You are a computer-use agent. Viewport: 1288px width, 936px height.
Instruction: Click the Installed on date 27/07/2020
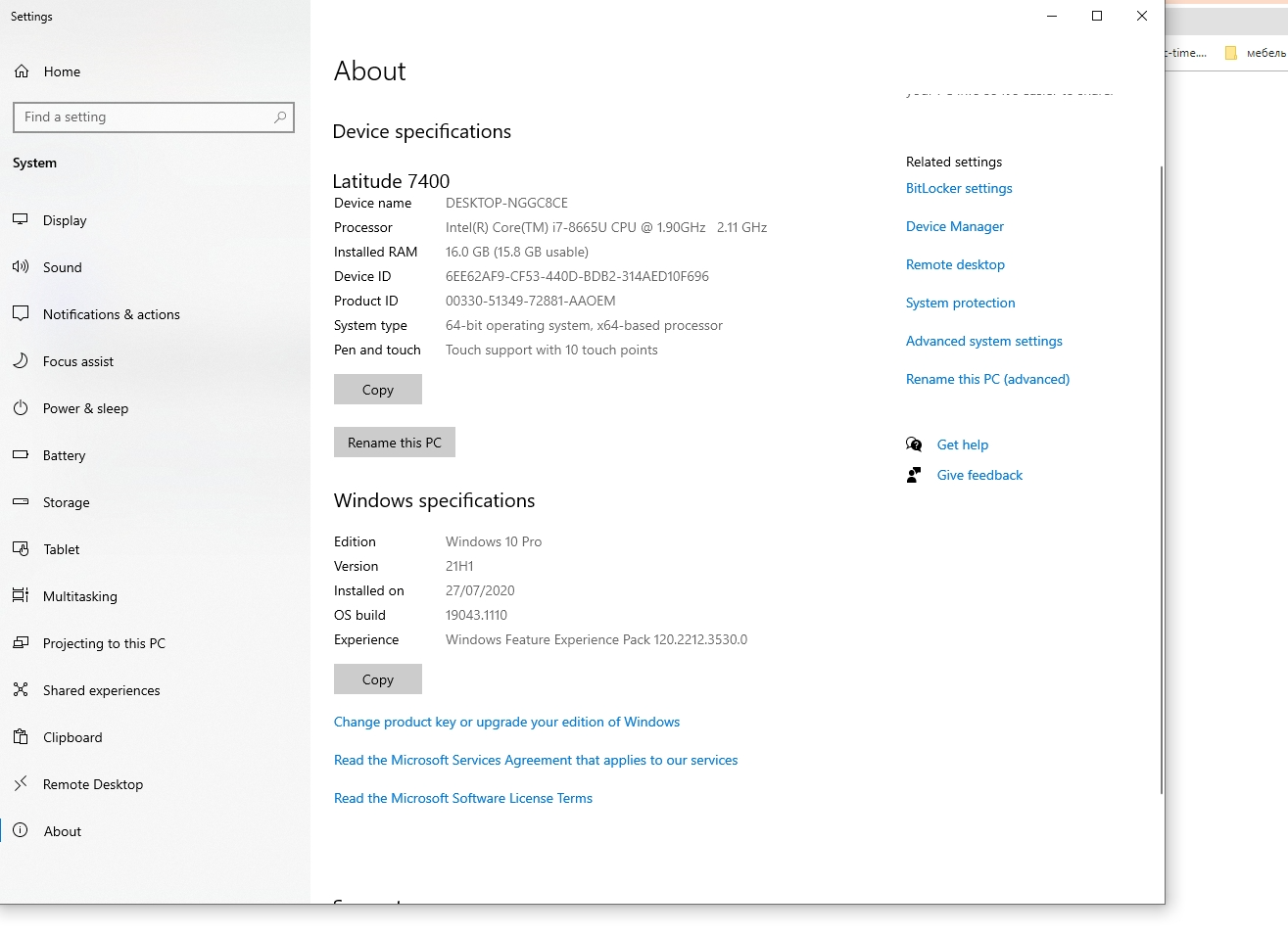coord(480,590)
